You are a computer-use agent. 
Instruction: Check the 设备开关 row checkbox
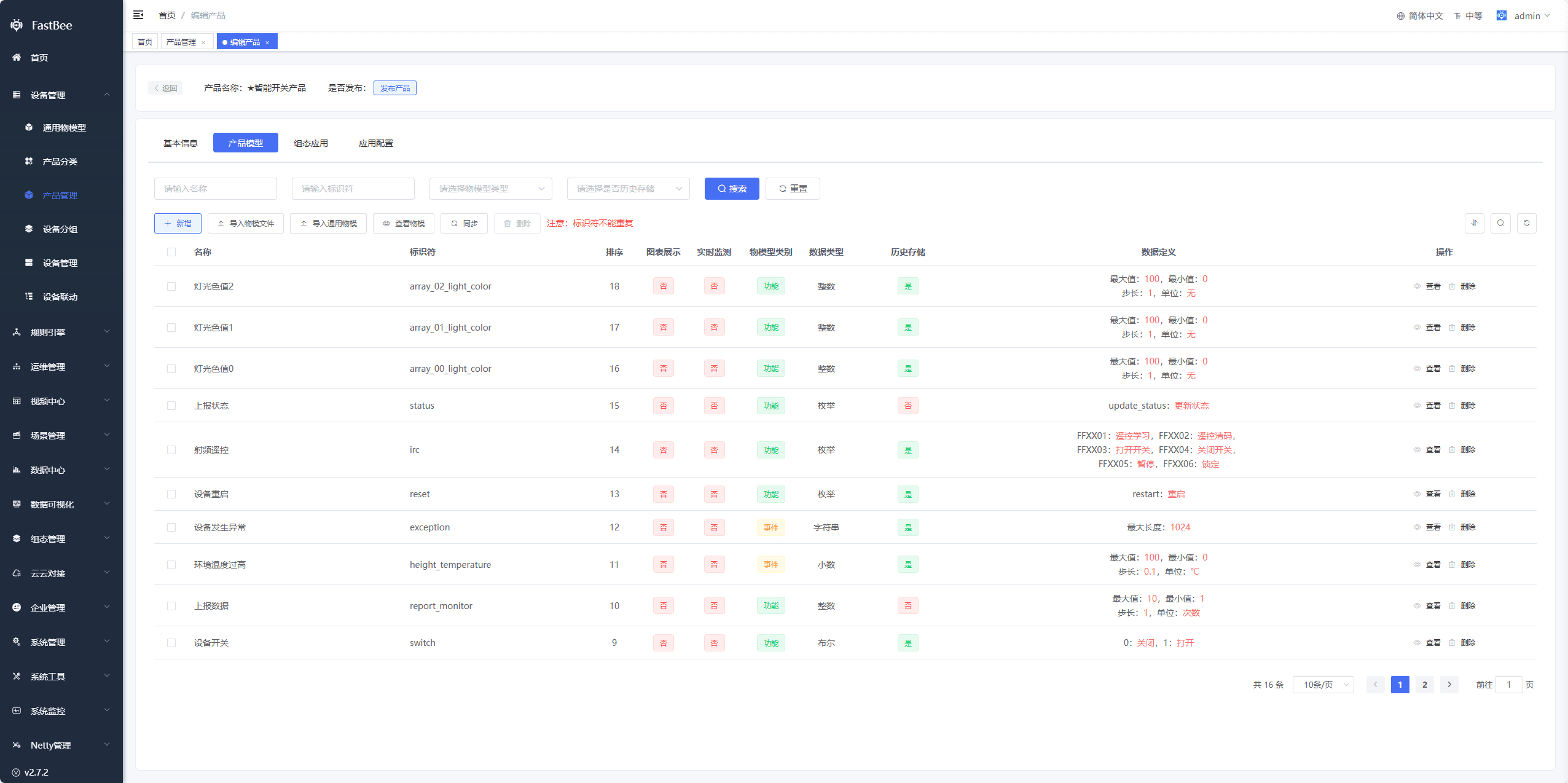[171, 642]
